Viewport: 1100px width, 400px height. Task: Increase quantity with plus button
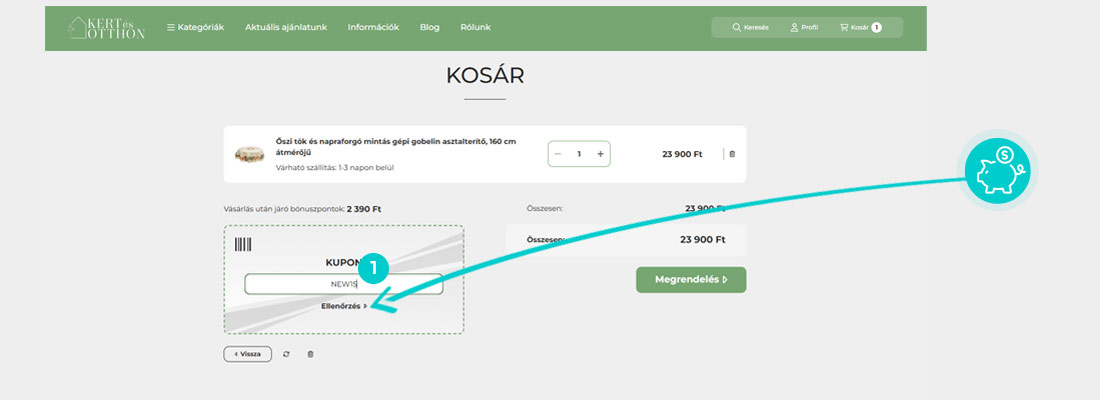coord(600,154)
